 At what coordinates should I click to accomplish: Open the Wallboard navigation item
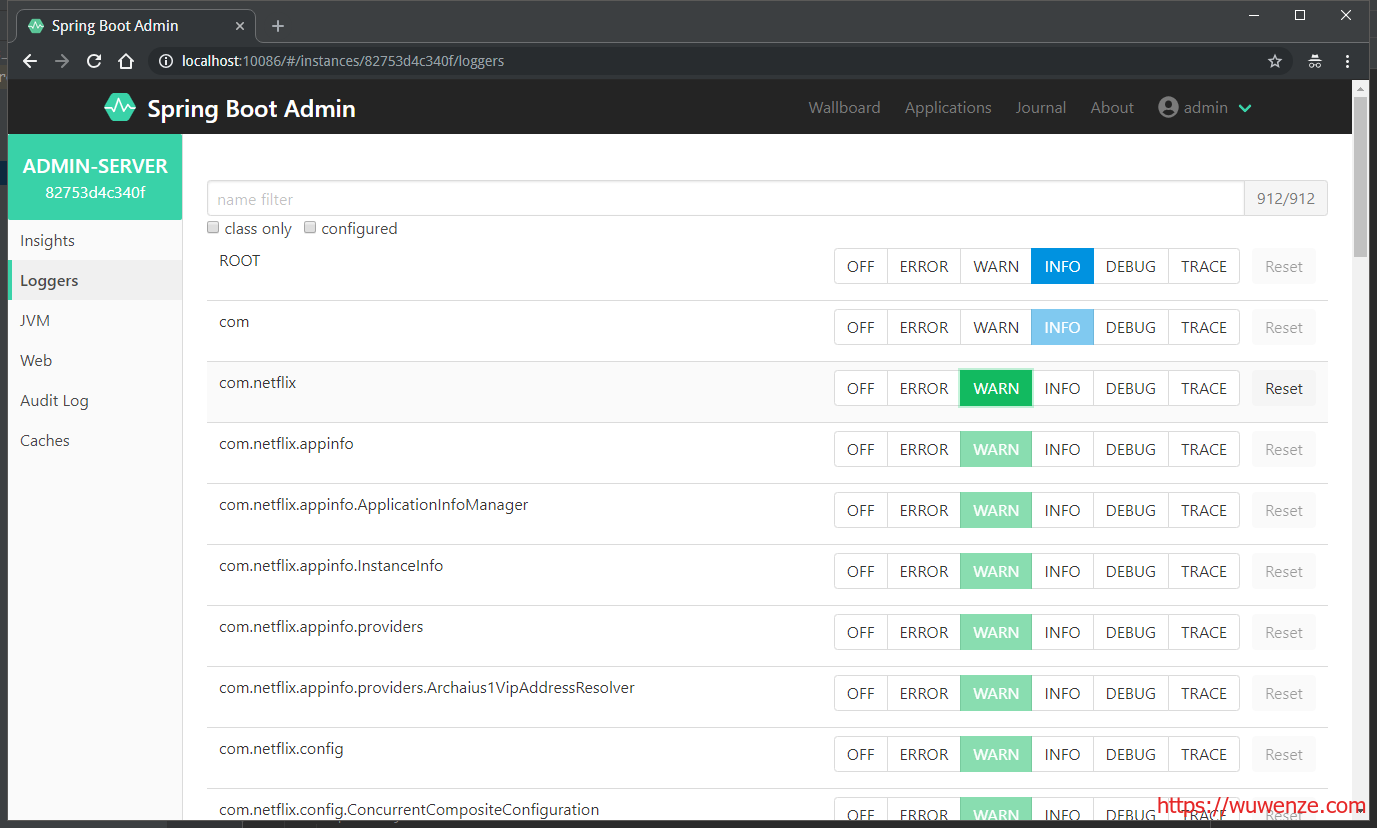[844, 107]
